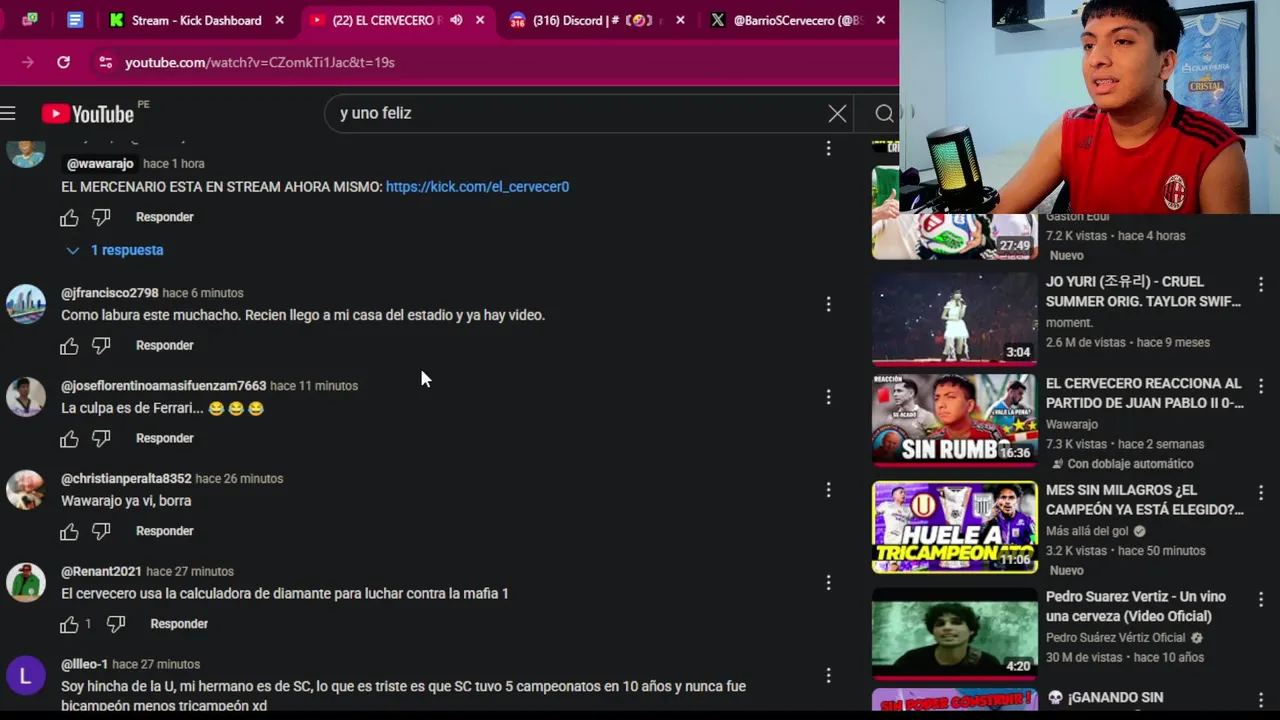Dislike @jfrancisco2798's comment
This screenshot has height=720, width=1280.
(x=101, y=346)
